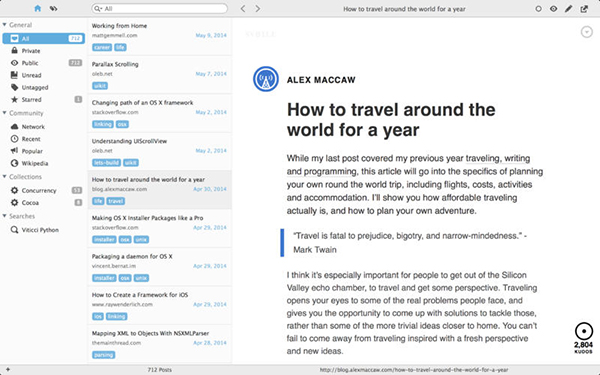Open the Parallax Scrolling post

tap(159, 75)
